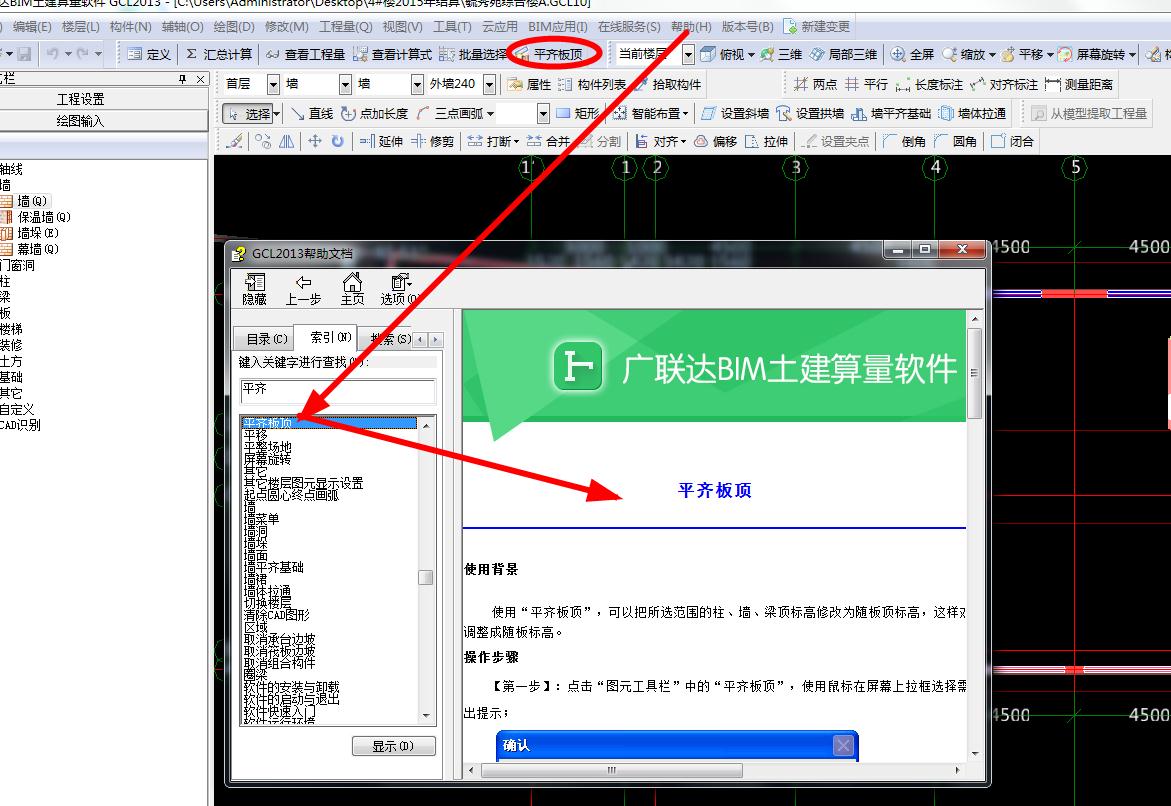Click 设置拱墙 tool

click(810, 114)
